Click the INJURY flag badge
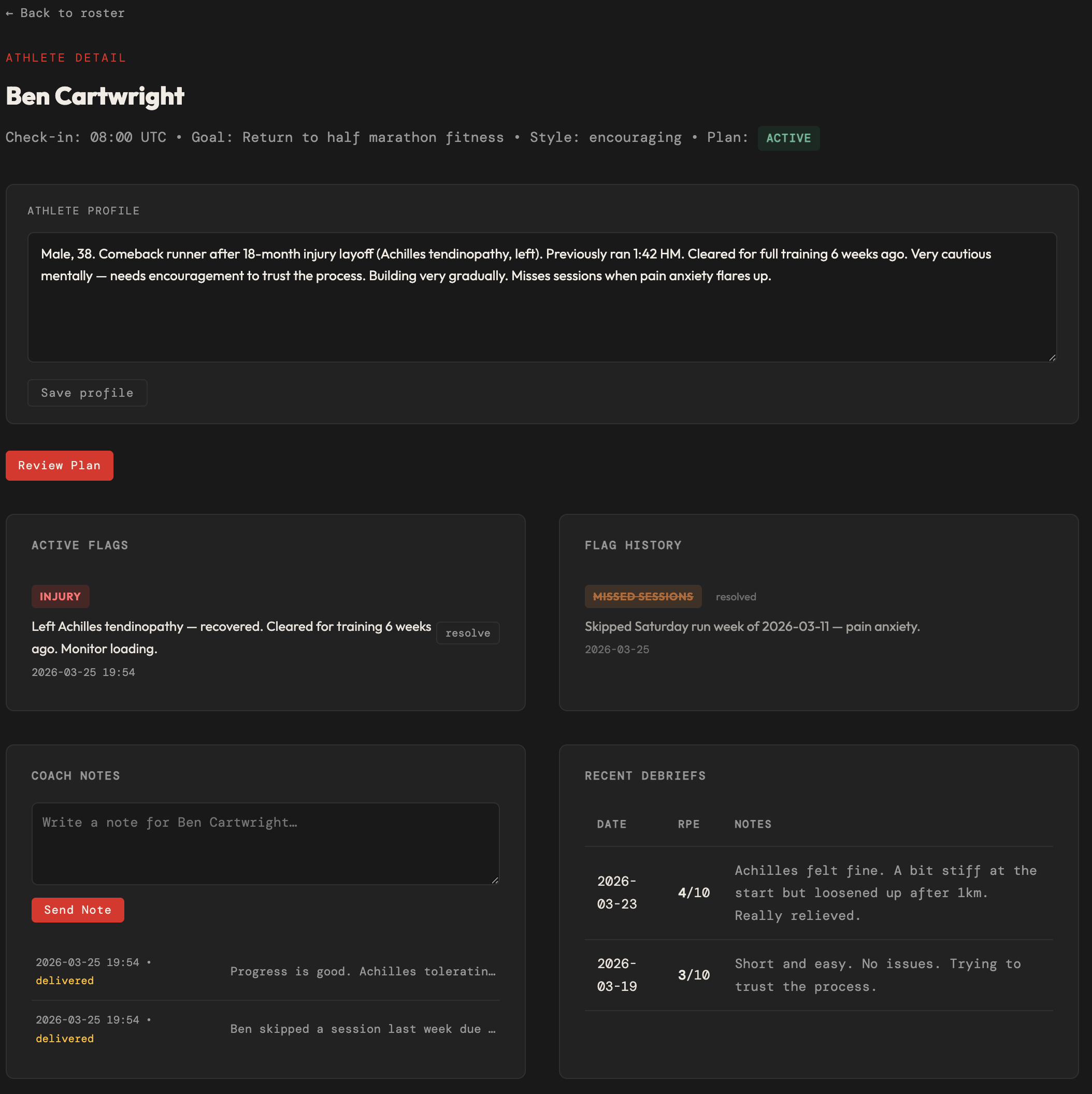 click(60, 596)
